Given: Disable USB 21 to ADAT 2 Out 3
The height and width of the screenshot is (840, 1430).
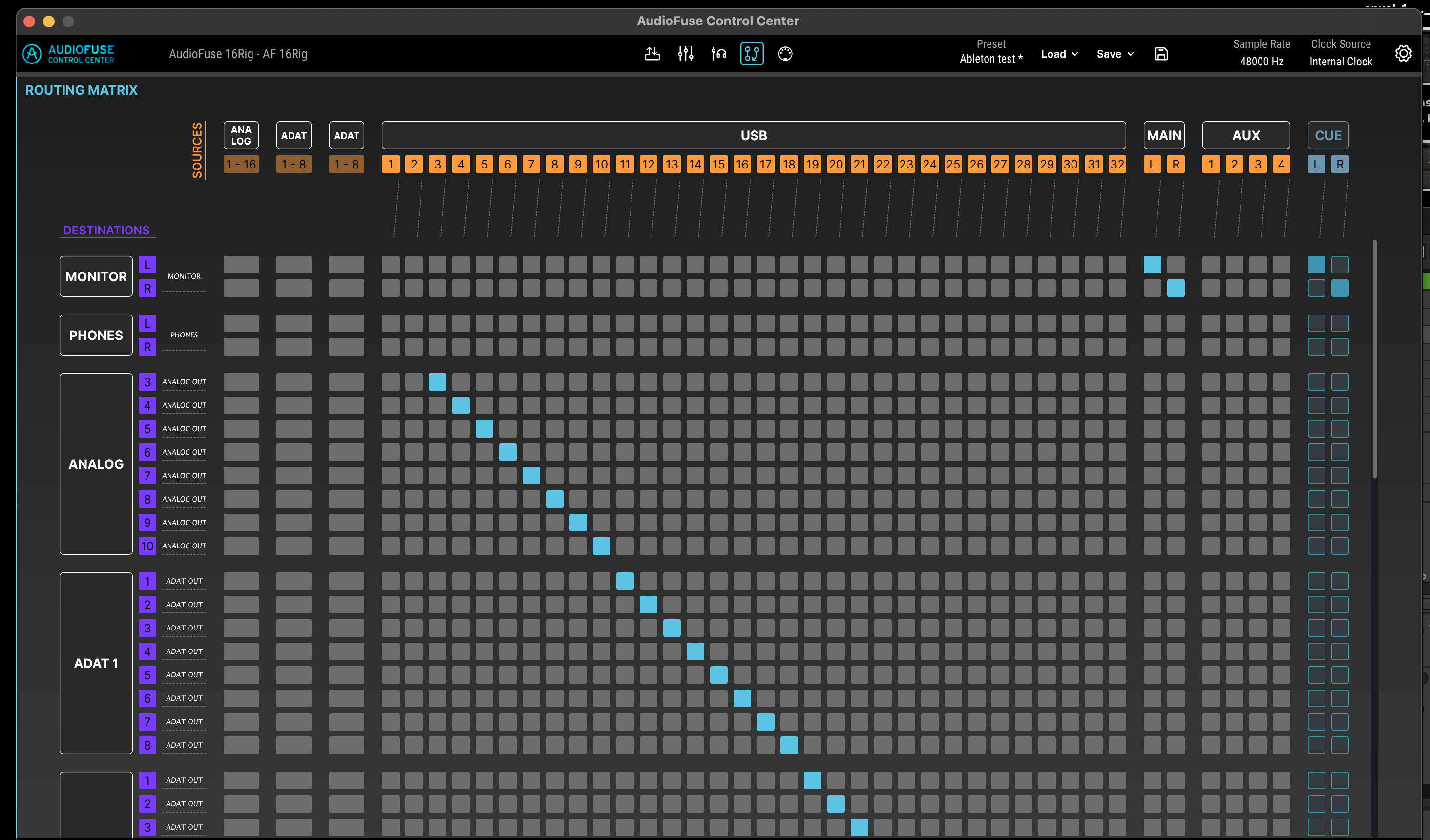Looking at the screenshot, I should click(x=859, y=827).
